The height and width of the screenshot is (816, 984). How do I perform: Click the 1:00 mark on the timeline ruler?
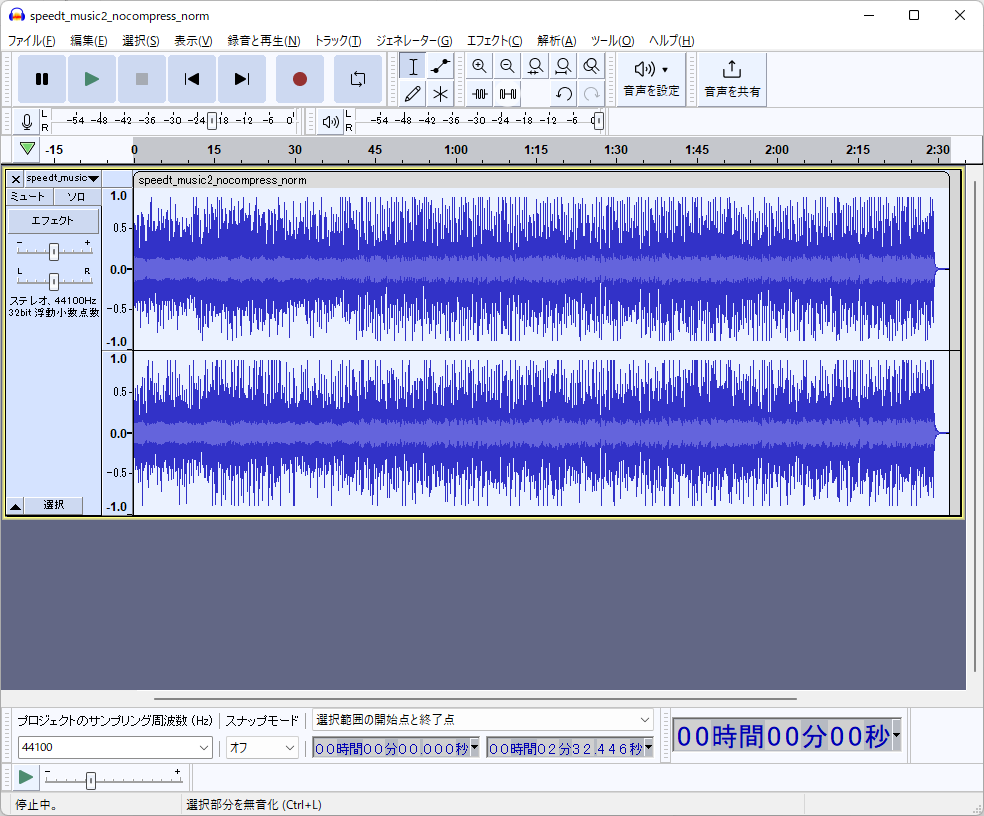click(456, 150)
